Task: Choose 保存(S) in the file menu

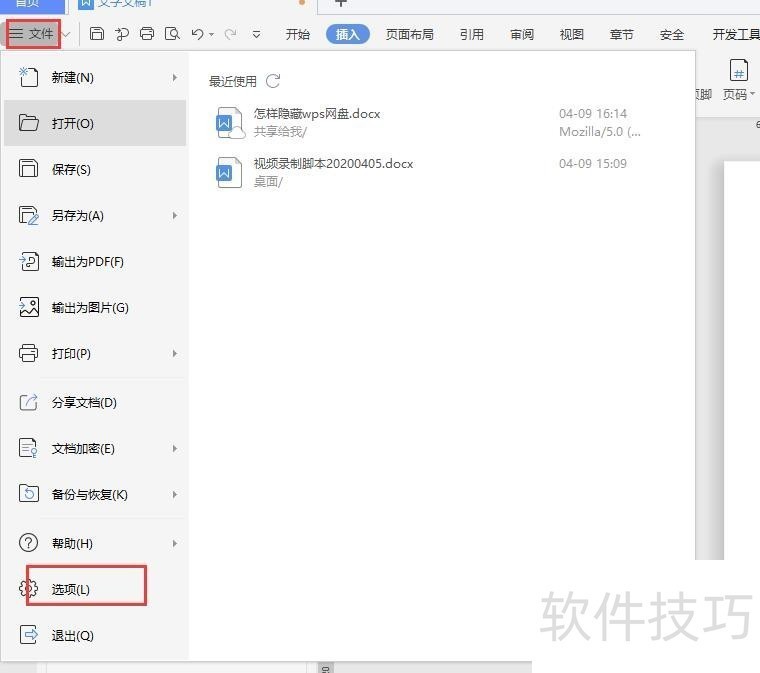Action: 95,169
